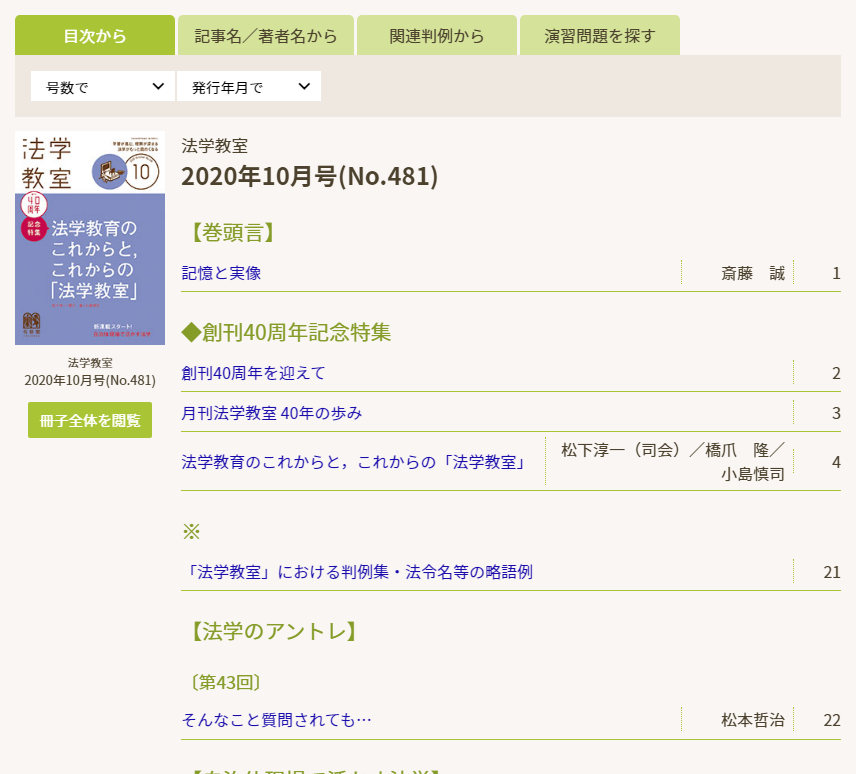The width and height of the screenshot is (856, 774).
Task: Click the 法学教室 magazine cover thumbnail
Action: tap(90, 238)
